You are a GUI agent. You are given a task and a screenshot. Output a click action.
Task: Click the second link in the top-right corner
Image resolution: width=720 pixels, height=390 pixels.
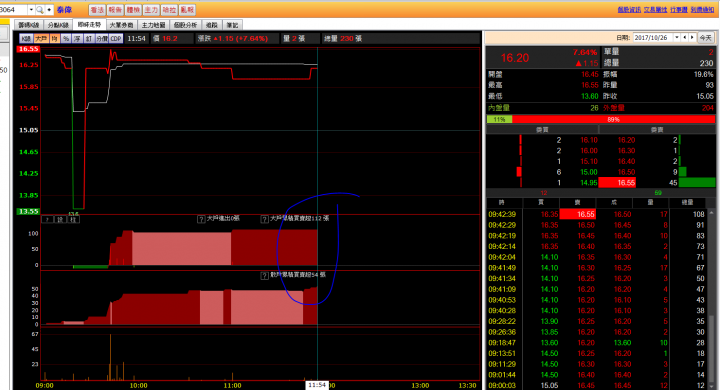pos(655,10)
